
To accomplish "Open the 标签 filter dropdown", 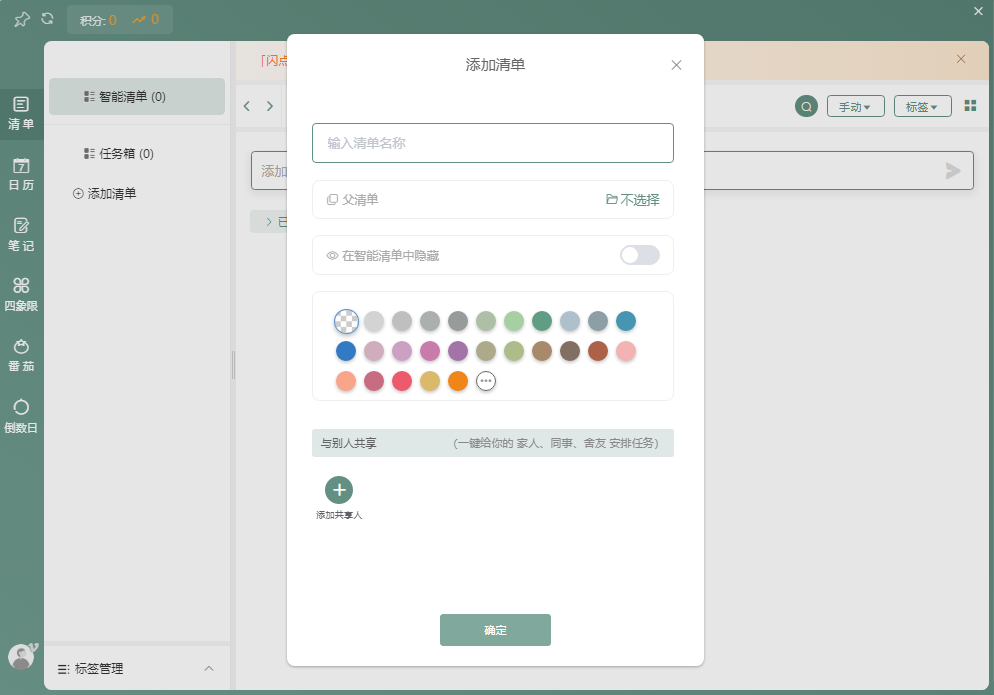I will [x=922, y=106].
